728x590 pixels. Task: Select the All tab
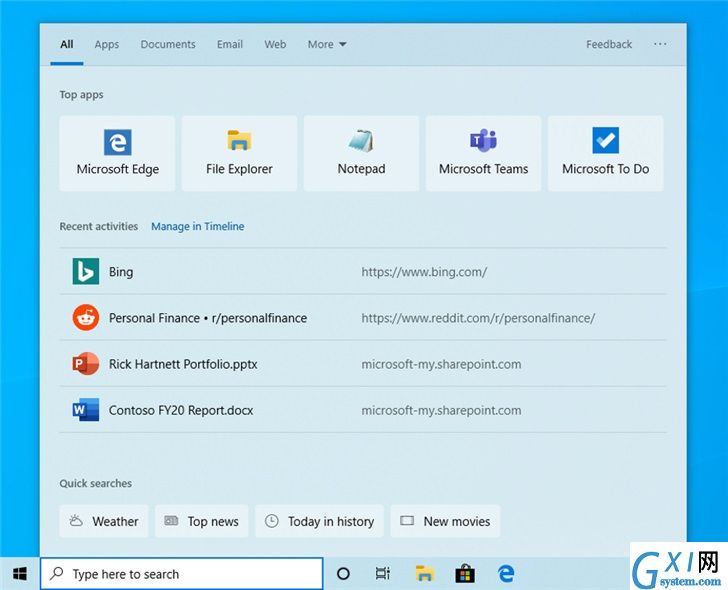tap(67, 45)
